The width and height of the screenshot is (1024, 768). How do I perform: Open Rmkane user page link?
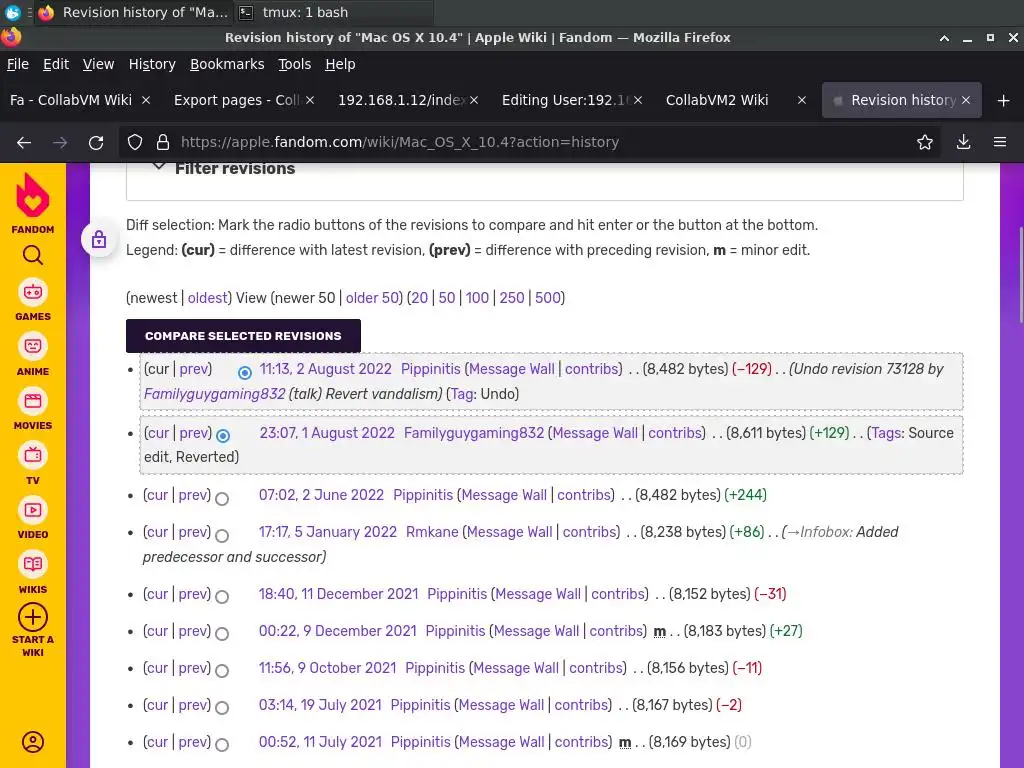[432, 532]
